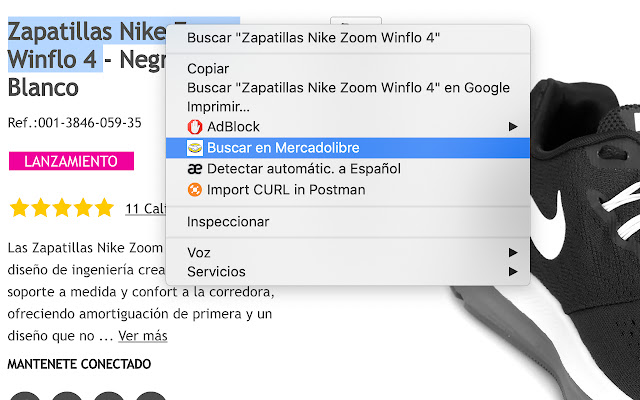Select Buscar "Zapatillas Nike Zoom Winflo 4" en Google
The height and width of the screenshot is (400, 640).
(x=348, y=88)
